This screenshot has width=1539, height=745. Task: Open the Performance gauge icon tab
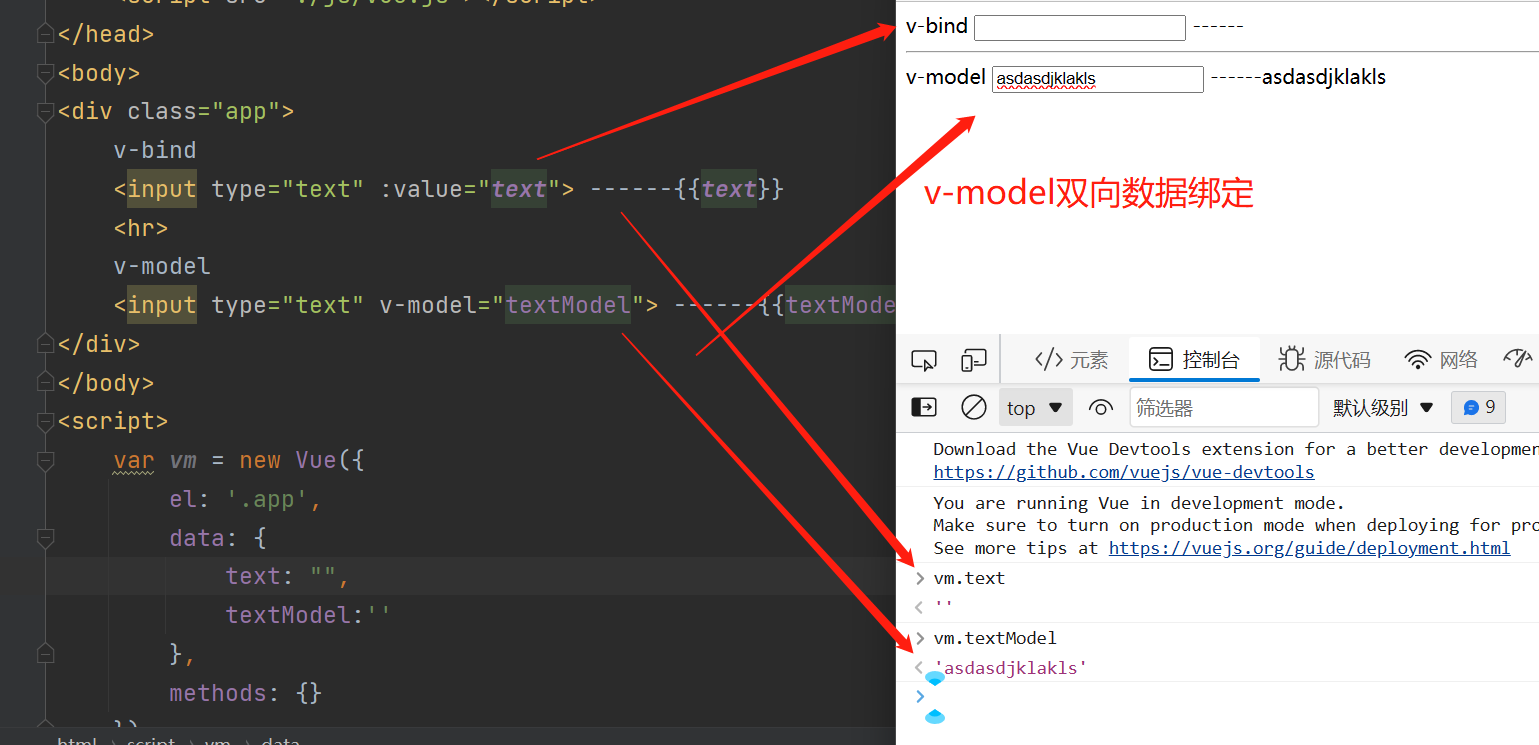pyautogui.click(x=1519, y=359)
